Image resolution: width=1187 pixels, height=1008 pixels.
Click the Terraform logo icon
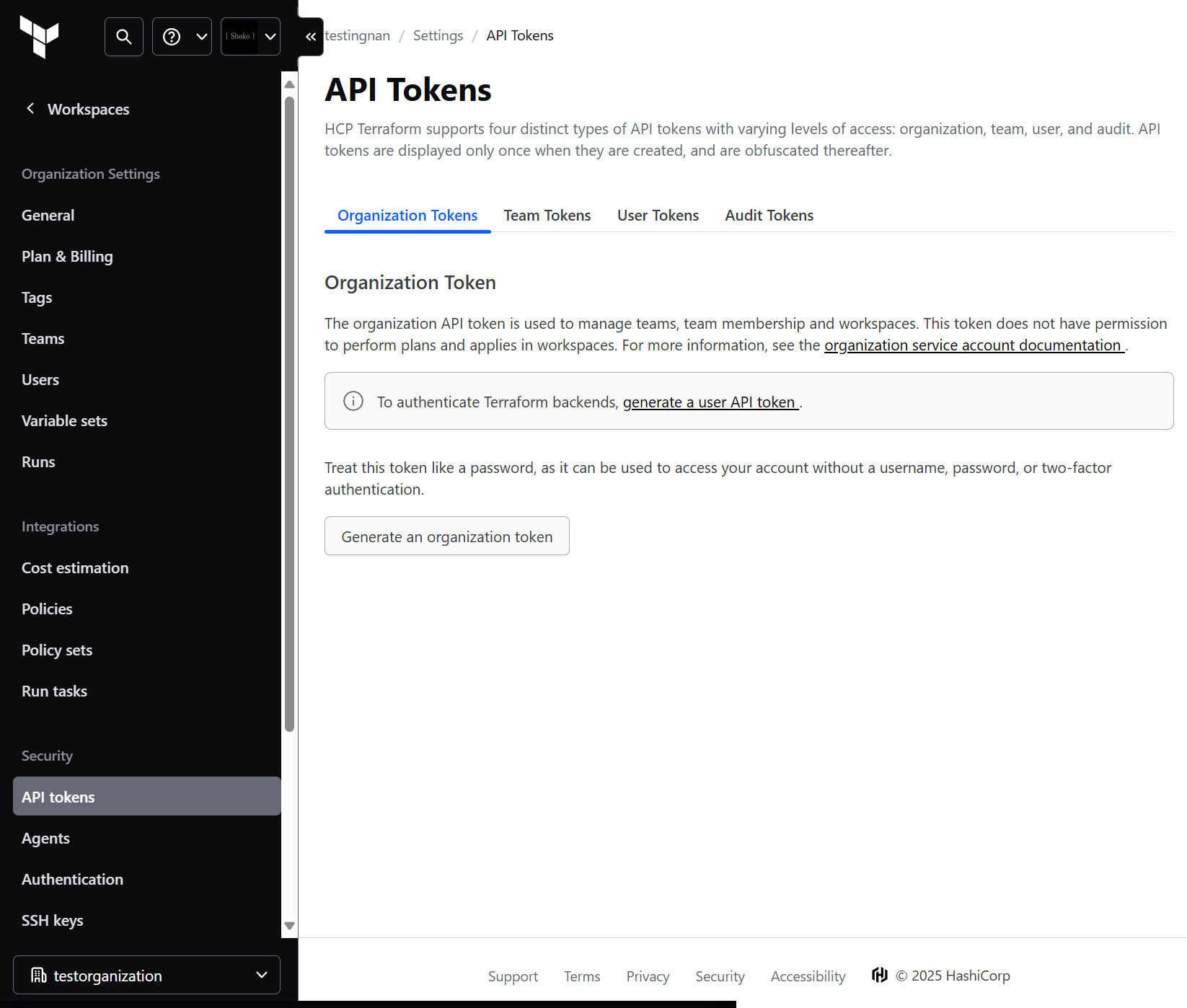[x=40, y=36]
